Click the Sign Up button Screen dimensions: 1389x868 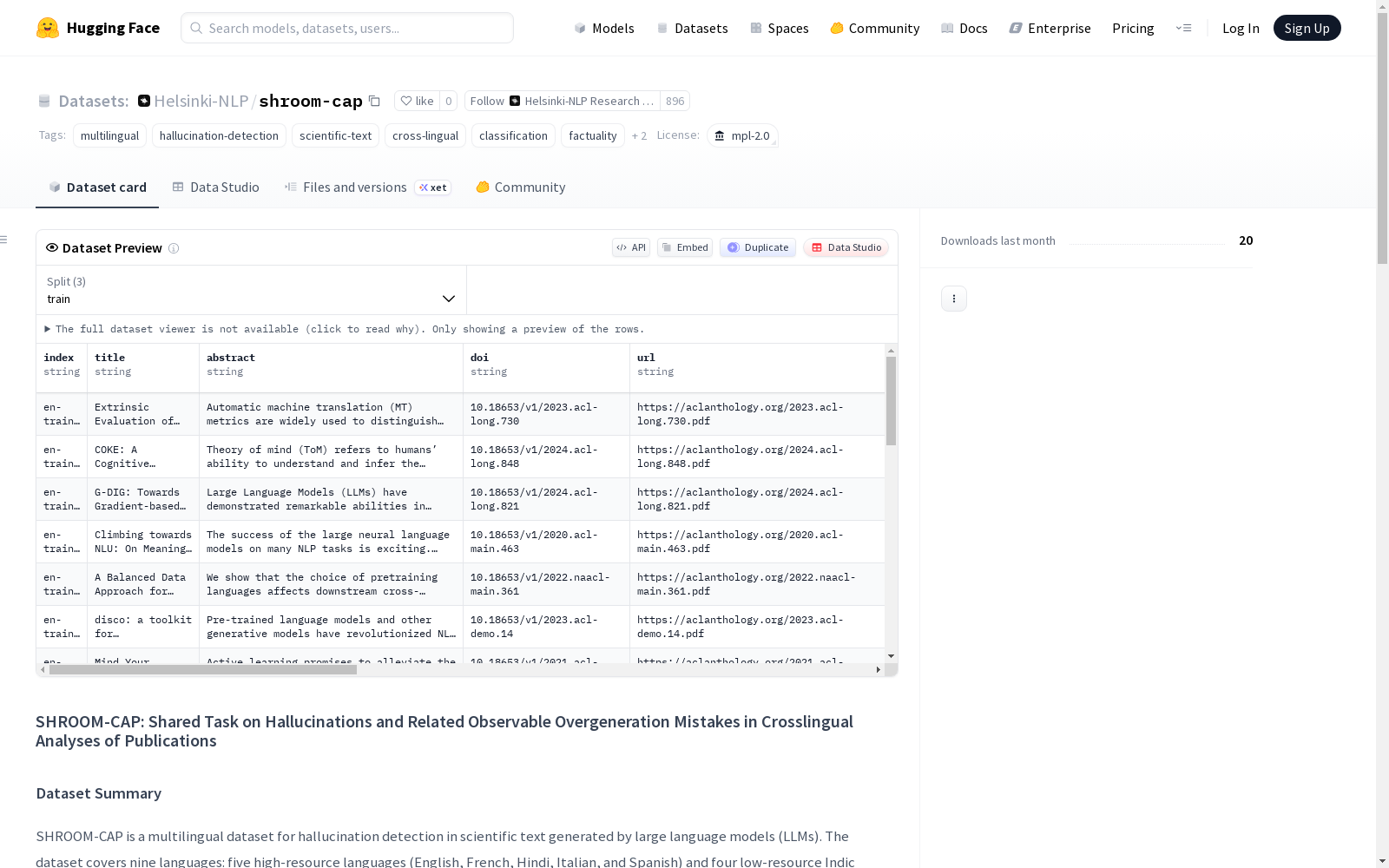pos(1307,28)
